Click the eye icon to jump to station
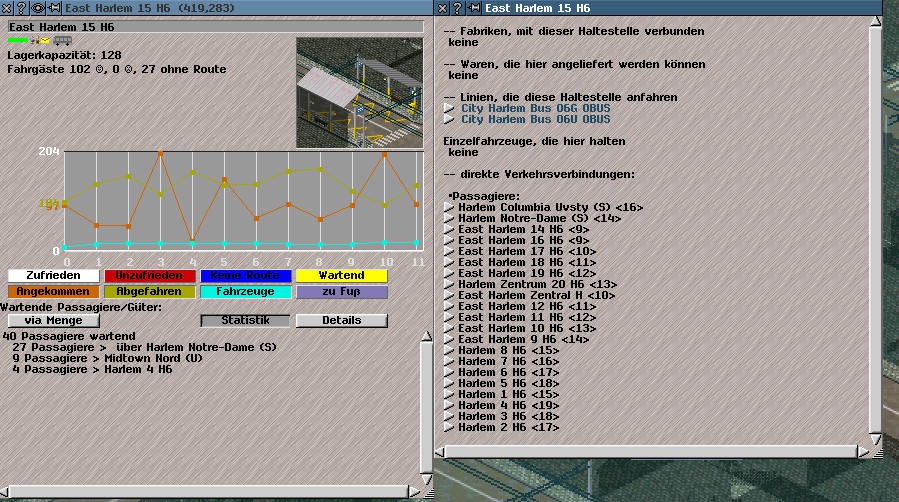This screenshot has width=899, height=502. coord(38,7)
